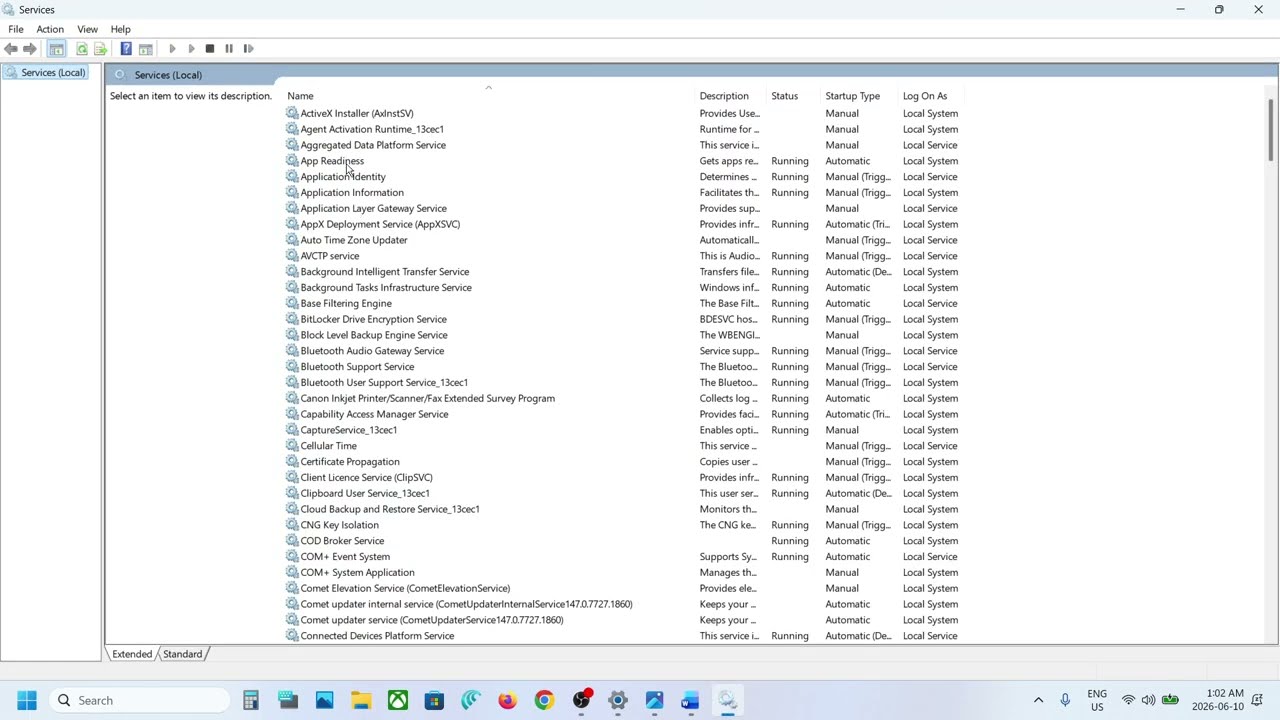The width and height of the screenshot is (1280, 720).
Task: Open Calculator from the taskbar
Action: pos(251,700)
